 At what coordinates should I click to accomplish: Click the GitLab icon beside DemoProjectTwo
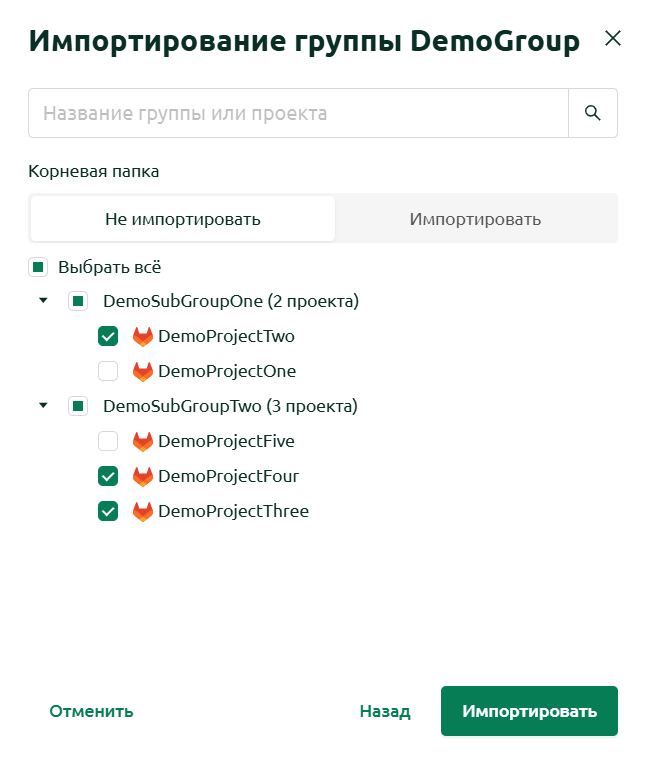142,336
